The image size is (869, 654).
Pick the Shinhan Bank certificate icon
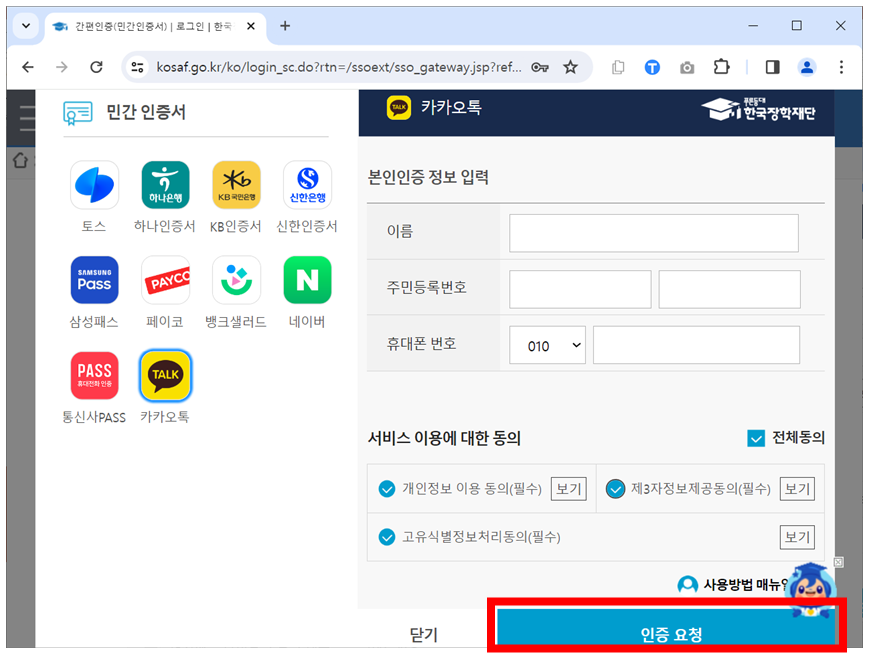308,185
